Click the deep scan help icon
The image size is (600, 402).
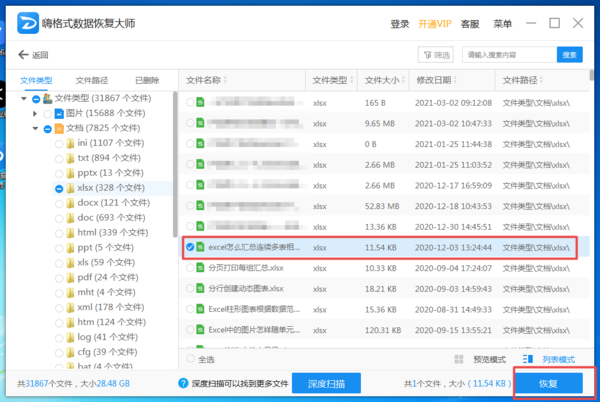pos(183,383)
